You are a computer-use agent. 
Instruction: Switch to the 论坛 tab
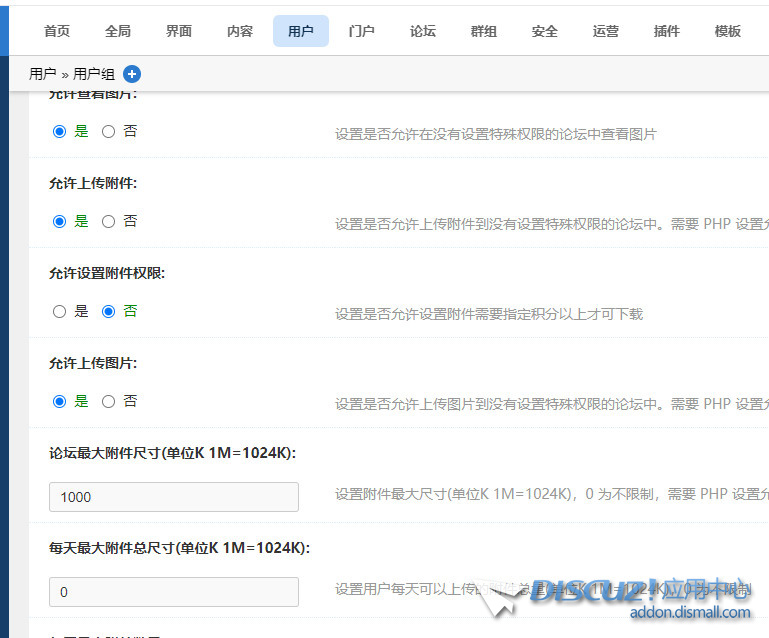[x=423, y=31]
